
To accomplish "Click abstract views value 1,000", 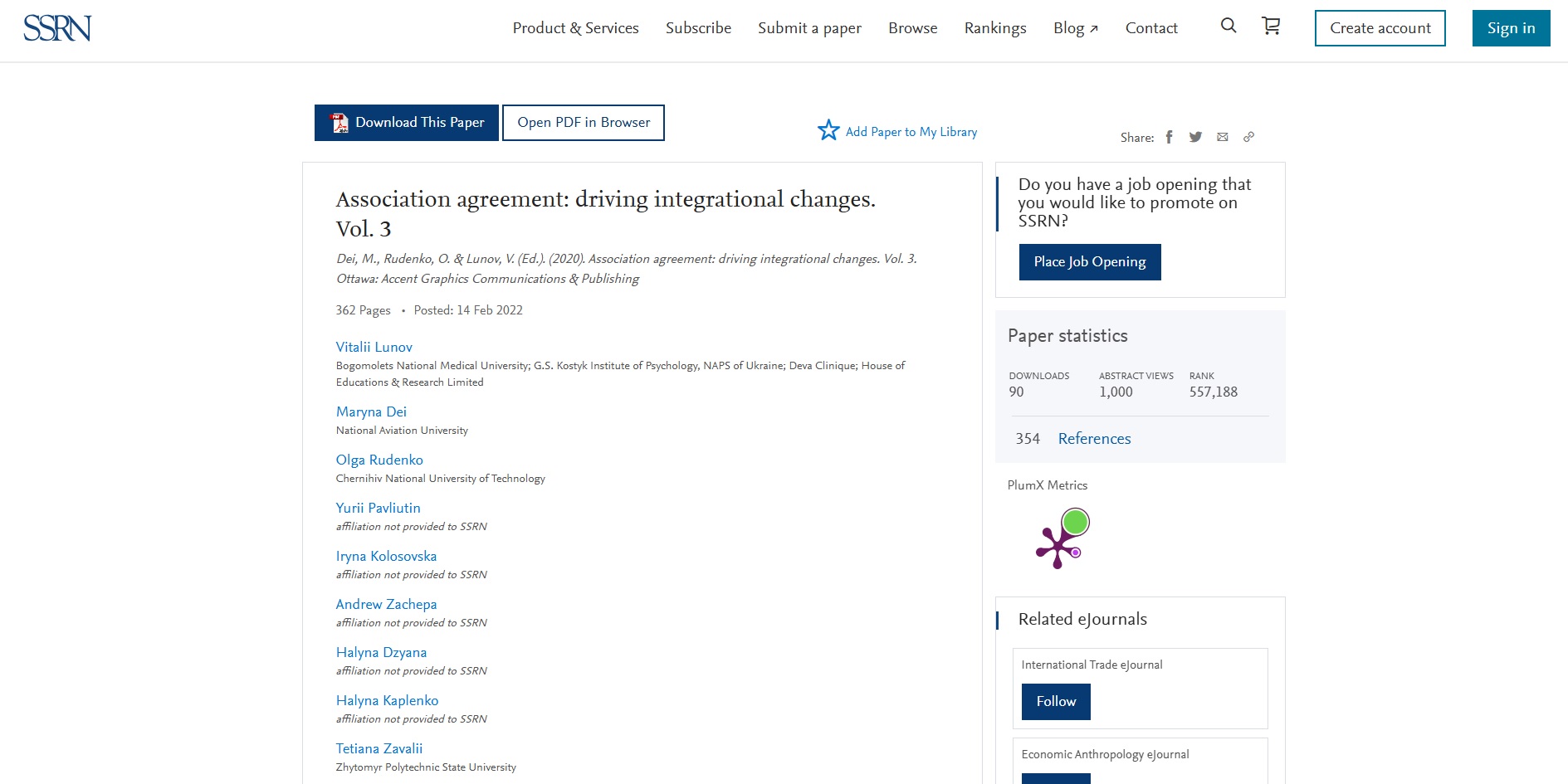I will coord(1116,392).
